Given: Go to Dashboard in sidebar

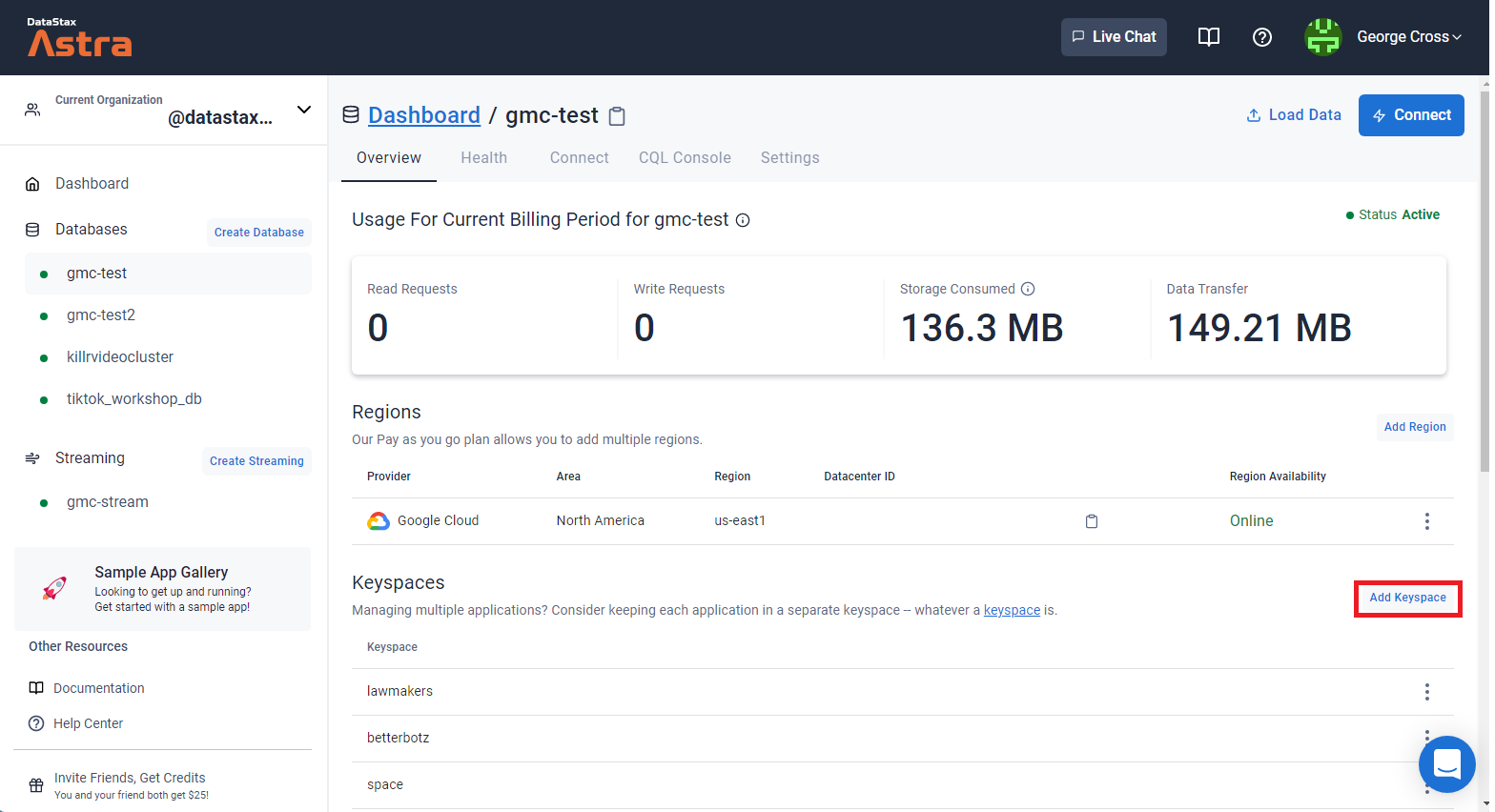Looking at the screenshot, I should 92,184.
